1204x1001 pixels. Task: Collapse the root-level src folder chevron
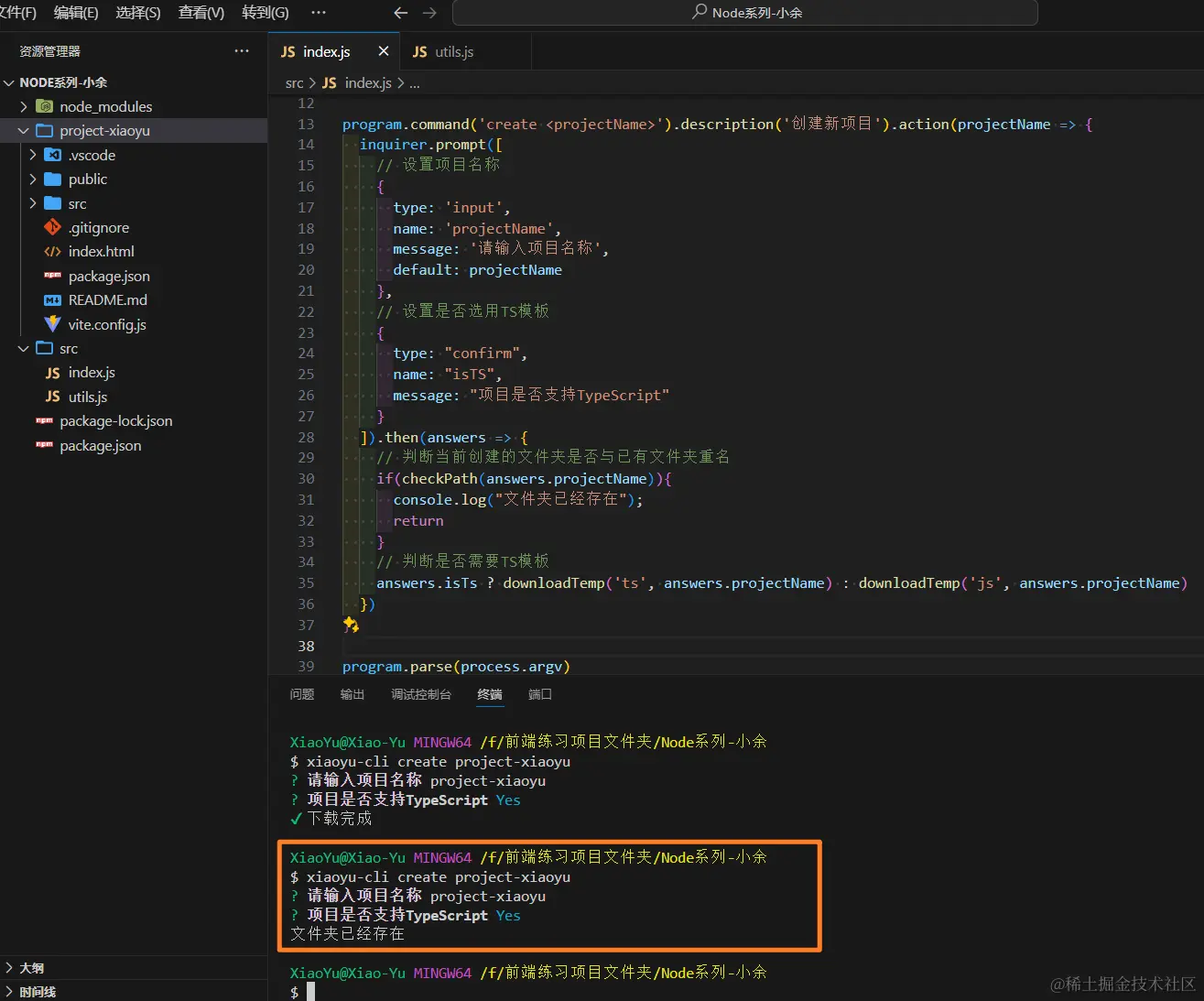click(24, 349)
